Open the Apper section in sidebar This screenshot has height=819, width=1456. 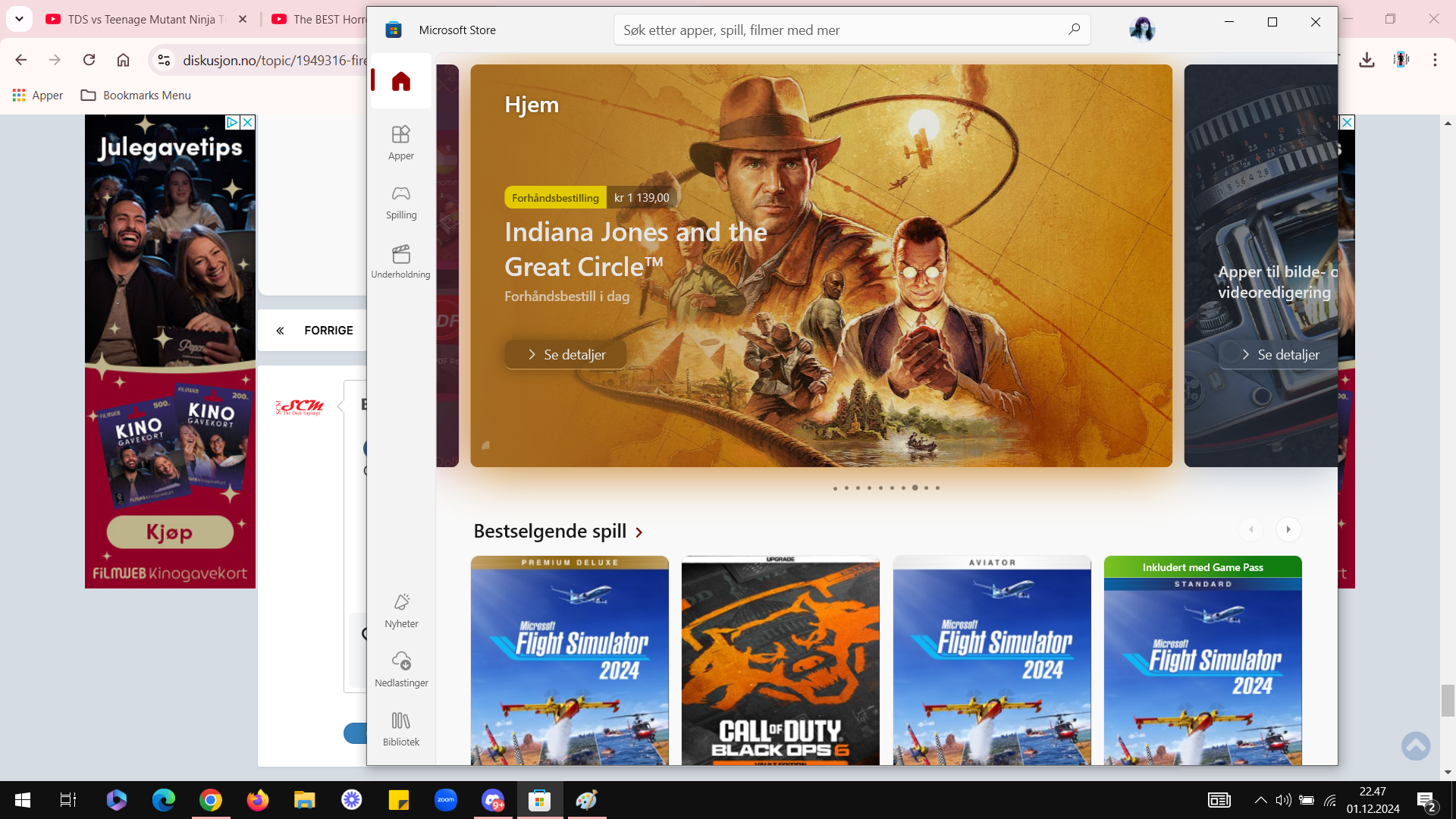pyautogui.click(x=400, y=143)
